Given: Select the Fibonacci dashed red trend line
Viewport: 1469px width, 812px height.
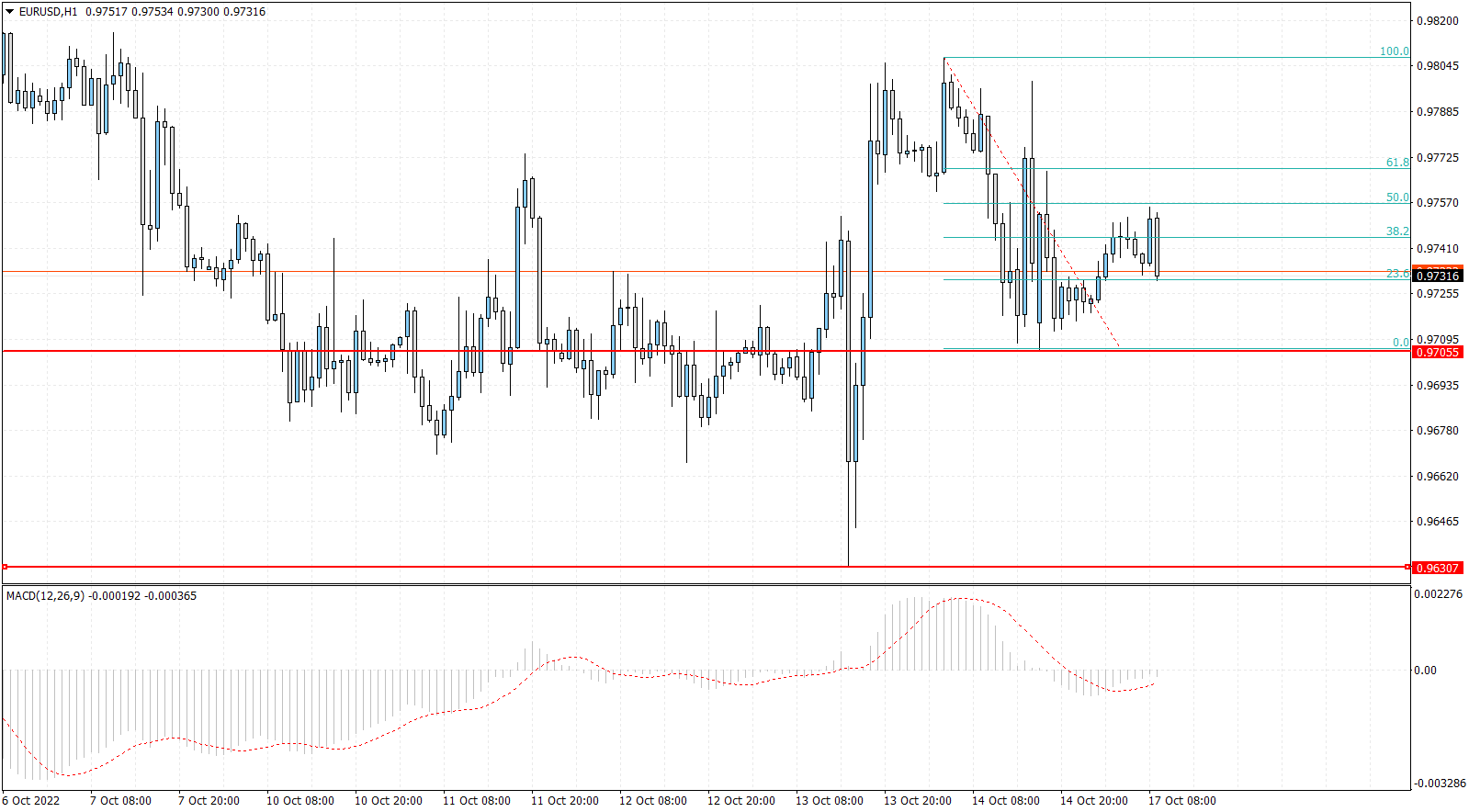Looking at the screenshot, I should click(x=1031, y=201).
